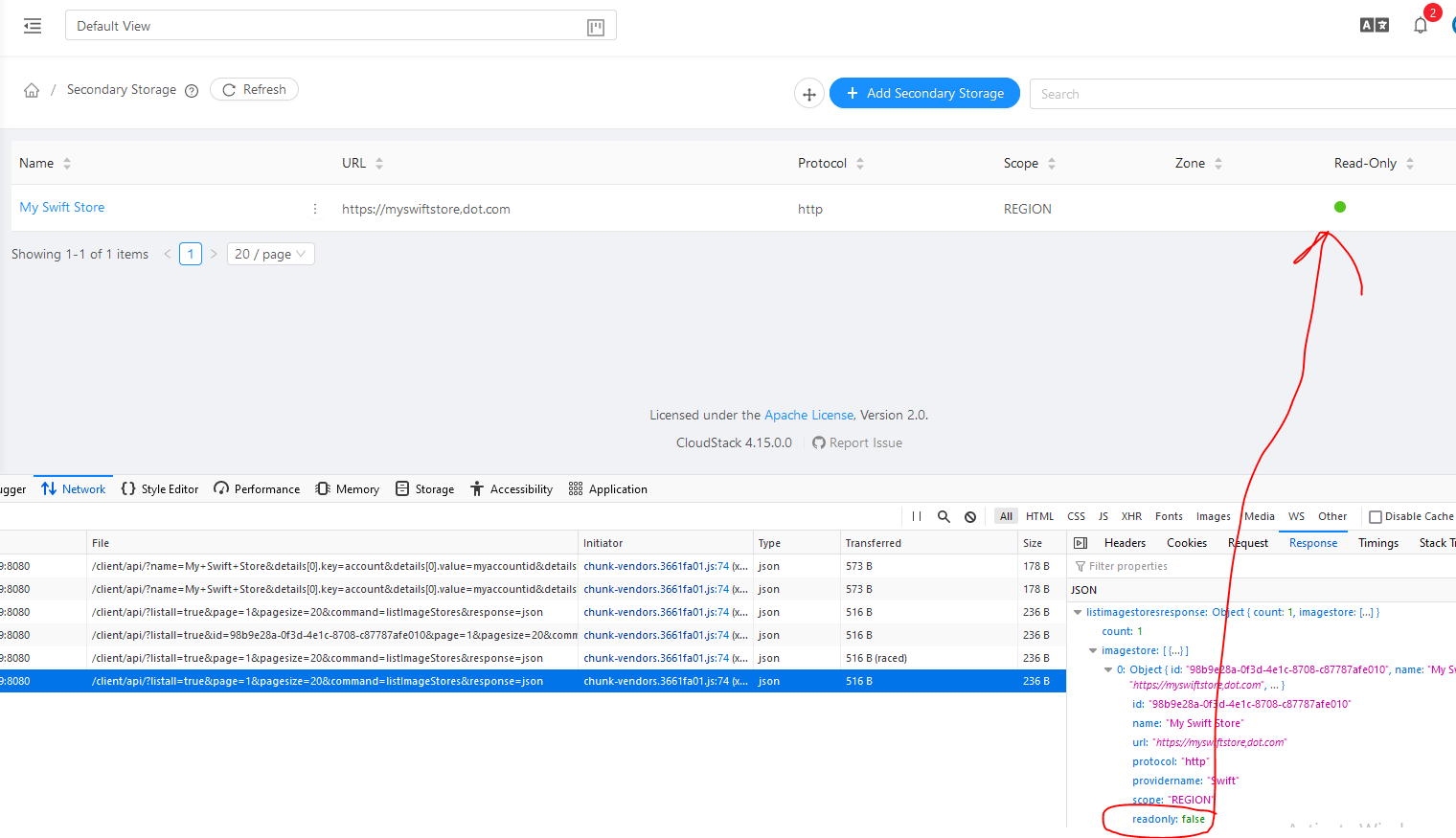
Task: Select request with id=98b9e28a in URL
Action: click(533, 635)
